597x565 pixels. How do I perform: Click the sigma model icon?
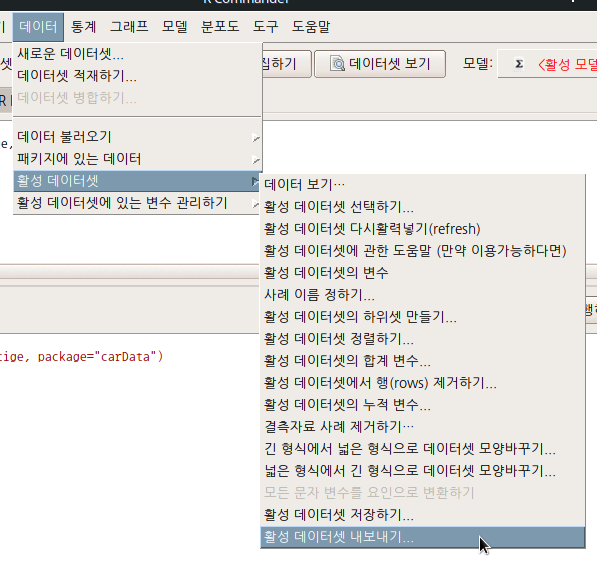(519, 64)
